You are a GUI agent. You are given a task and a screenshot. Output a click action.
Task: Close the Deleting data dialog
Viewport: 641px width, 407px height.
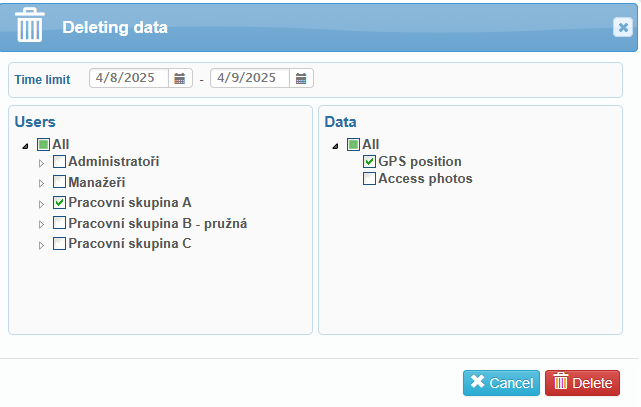pos(623,27)
